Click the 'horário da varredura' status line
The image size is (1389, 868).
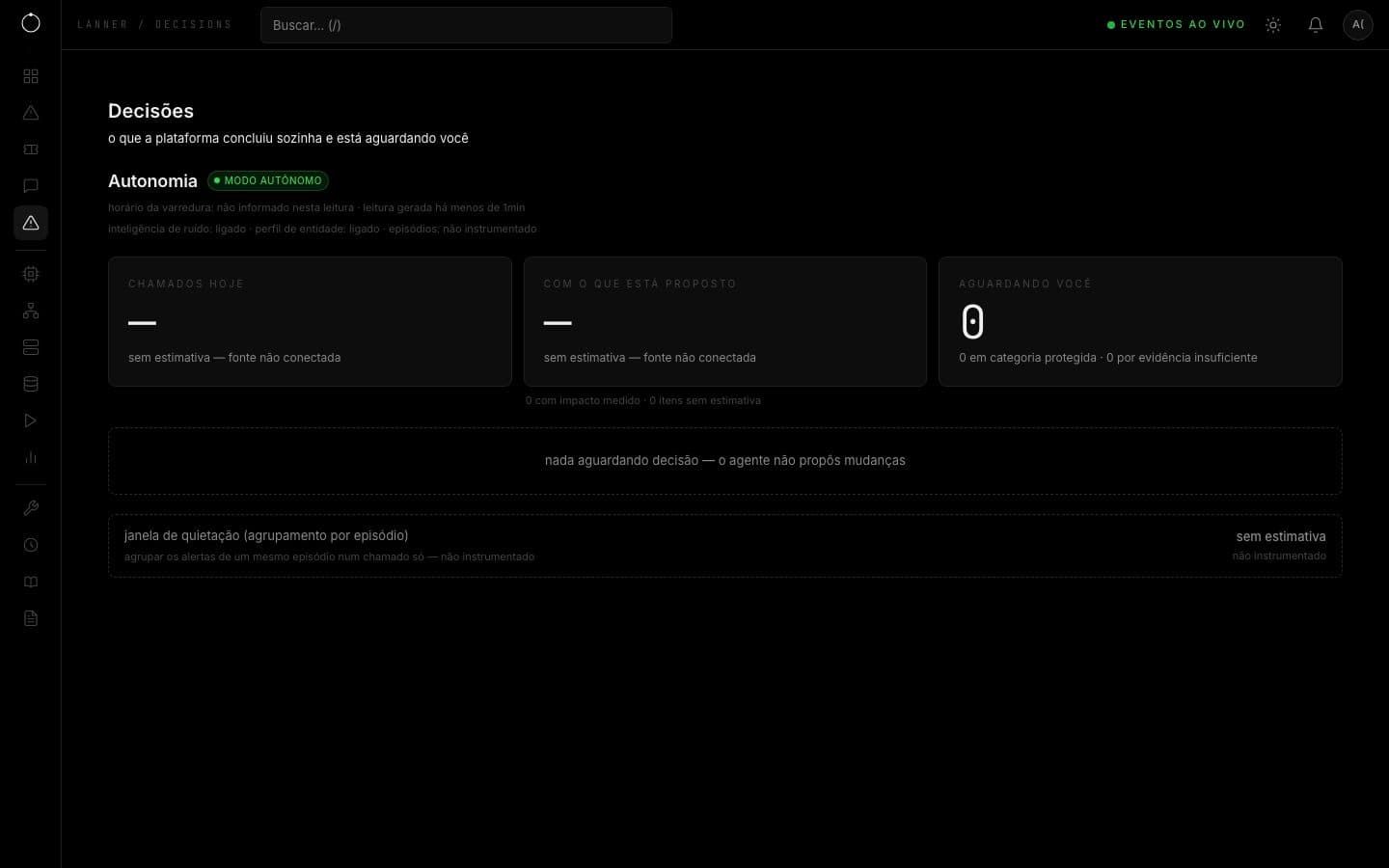tap(316, 207)
